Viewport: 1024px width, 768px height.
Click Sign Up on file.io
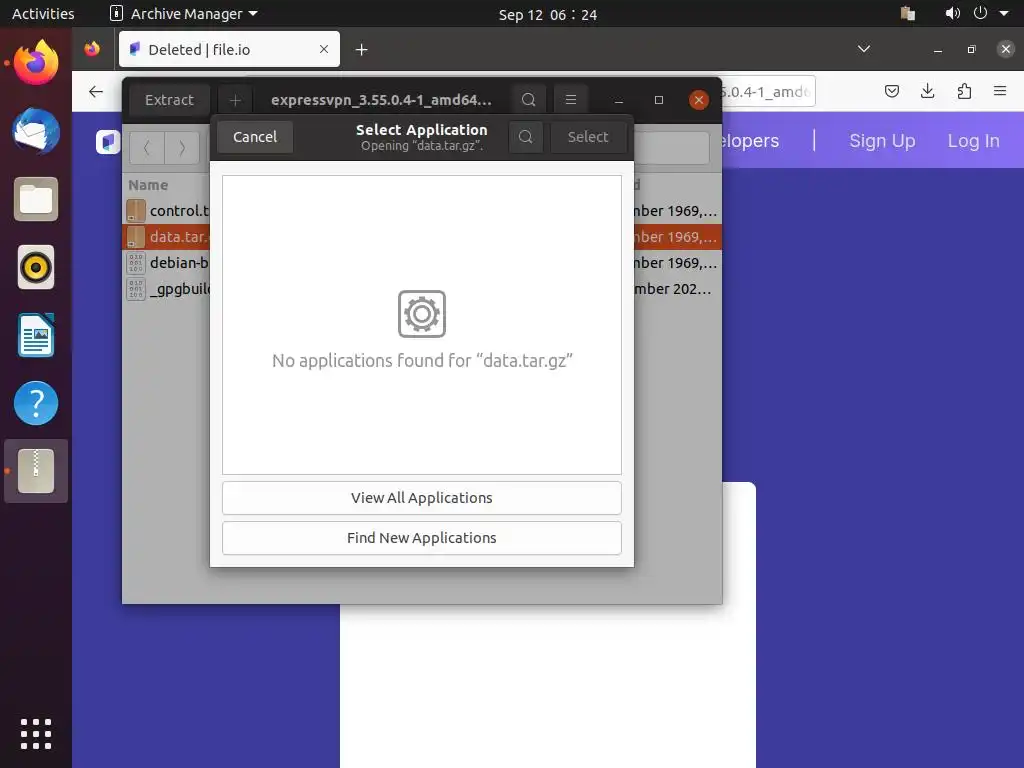point(882,140)
